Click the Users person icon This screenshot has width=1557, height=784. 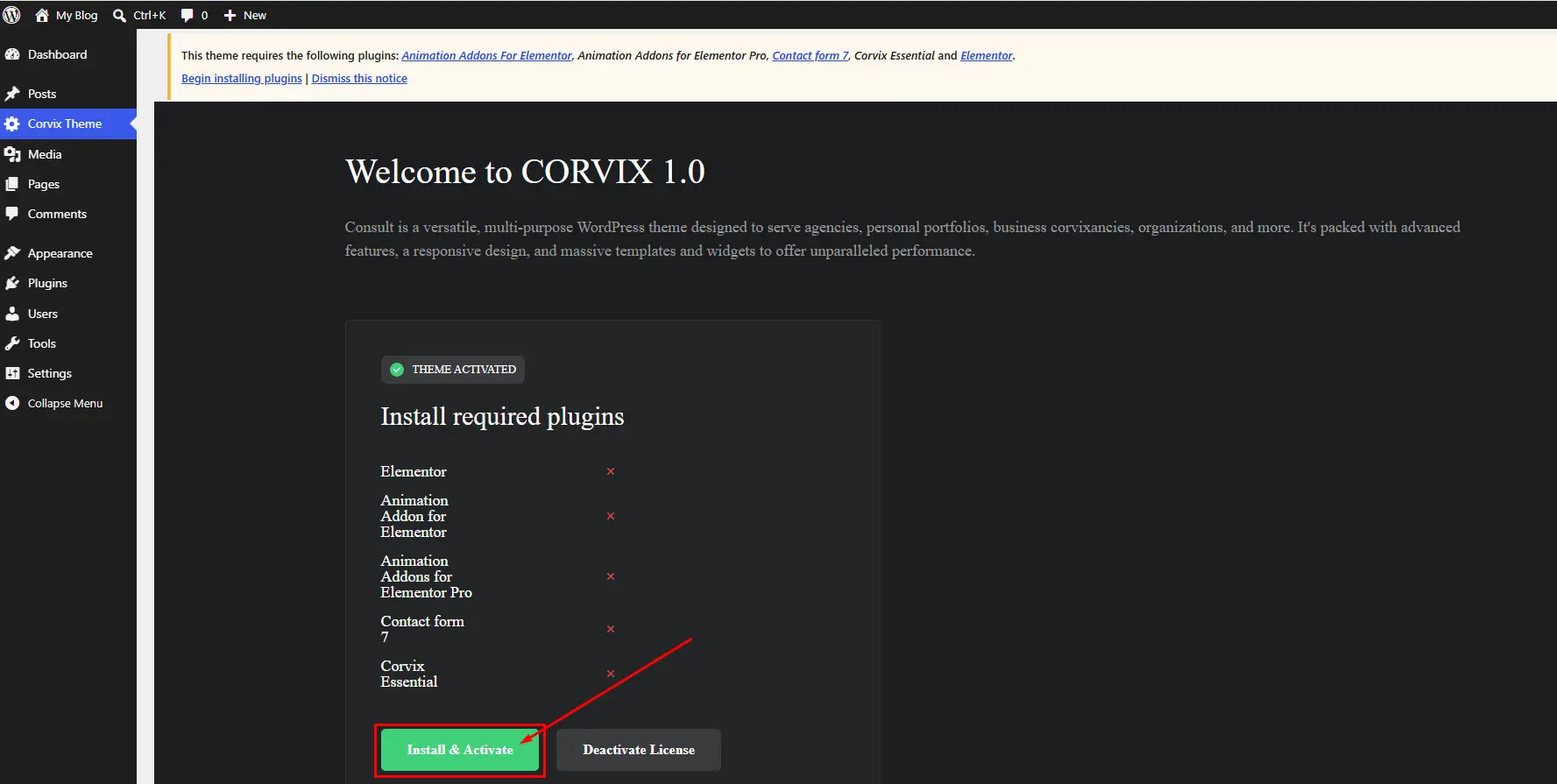point(12,314)
